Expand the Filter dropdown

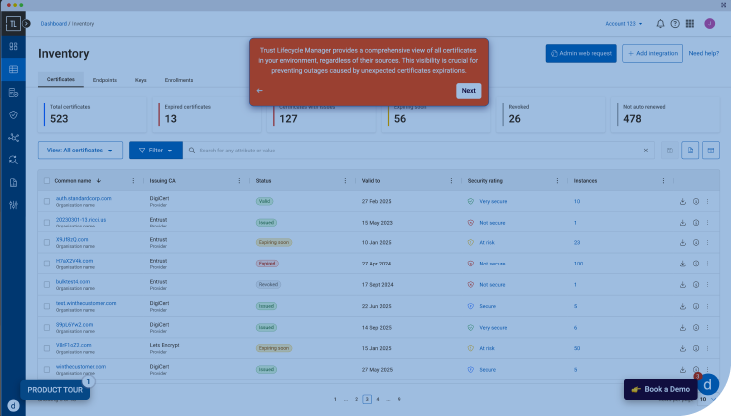tap(155, 150)
